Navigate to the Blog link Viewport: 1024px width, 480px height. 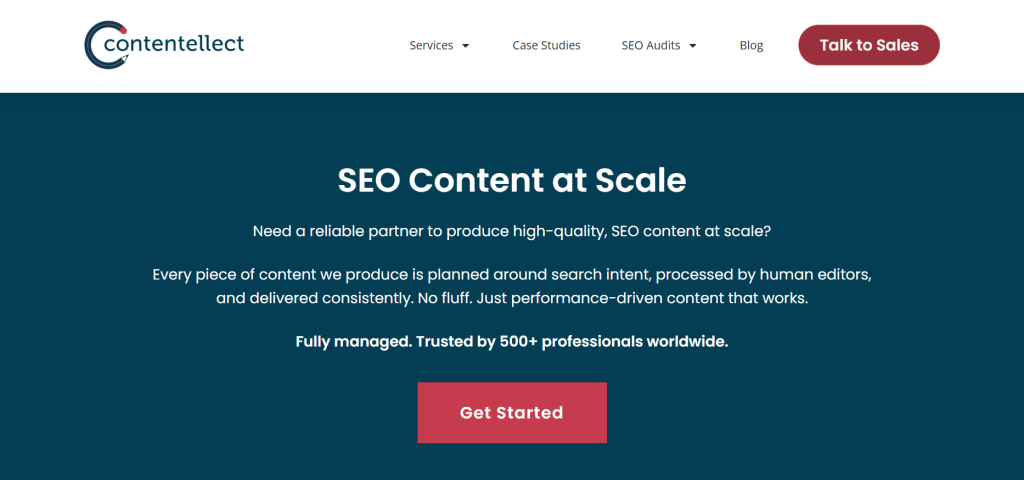pos(751,45)
